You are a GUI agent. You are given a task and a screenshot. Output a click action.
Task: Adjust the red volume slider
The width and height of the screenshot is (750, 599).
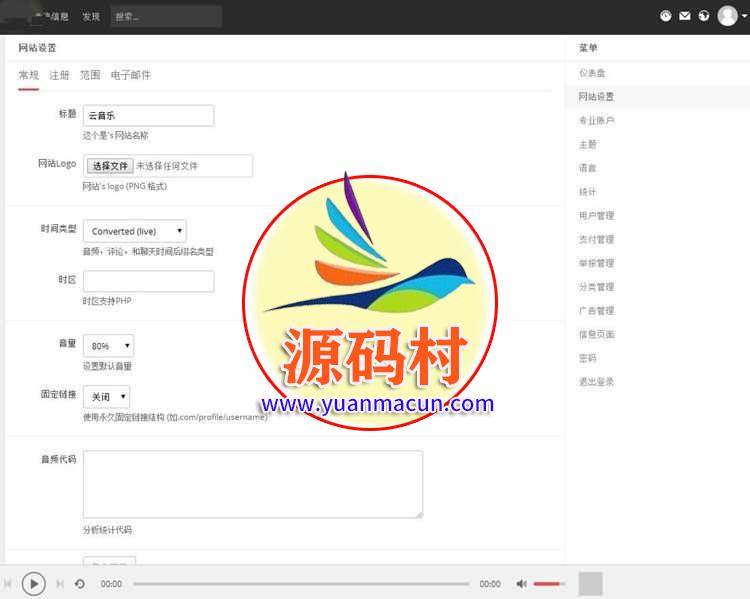(549, 584)
